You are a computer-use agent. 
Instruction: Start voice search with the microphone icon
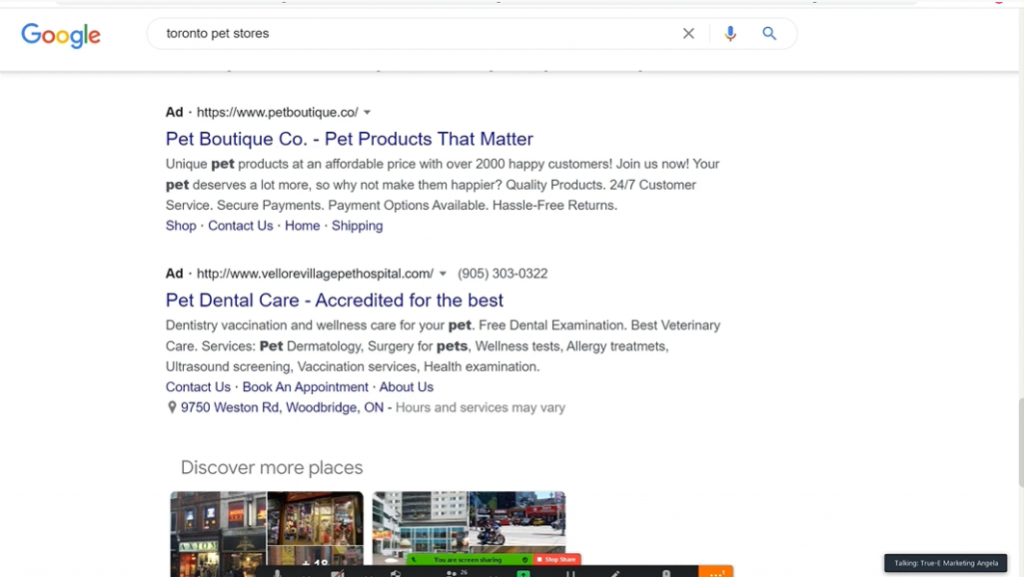pos(730,34)
